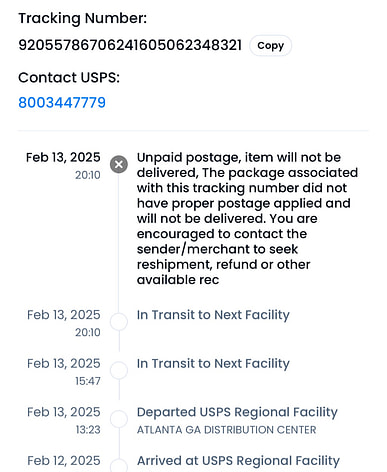Select In Transit to Next Facility at 15:47
This screenshot has width=387, height=472.
coord(213,364)
